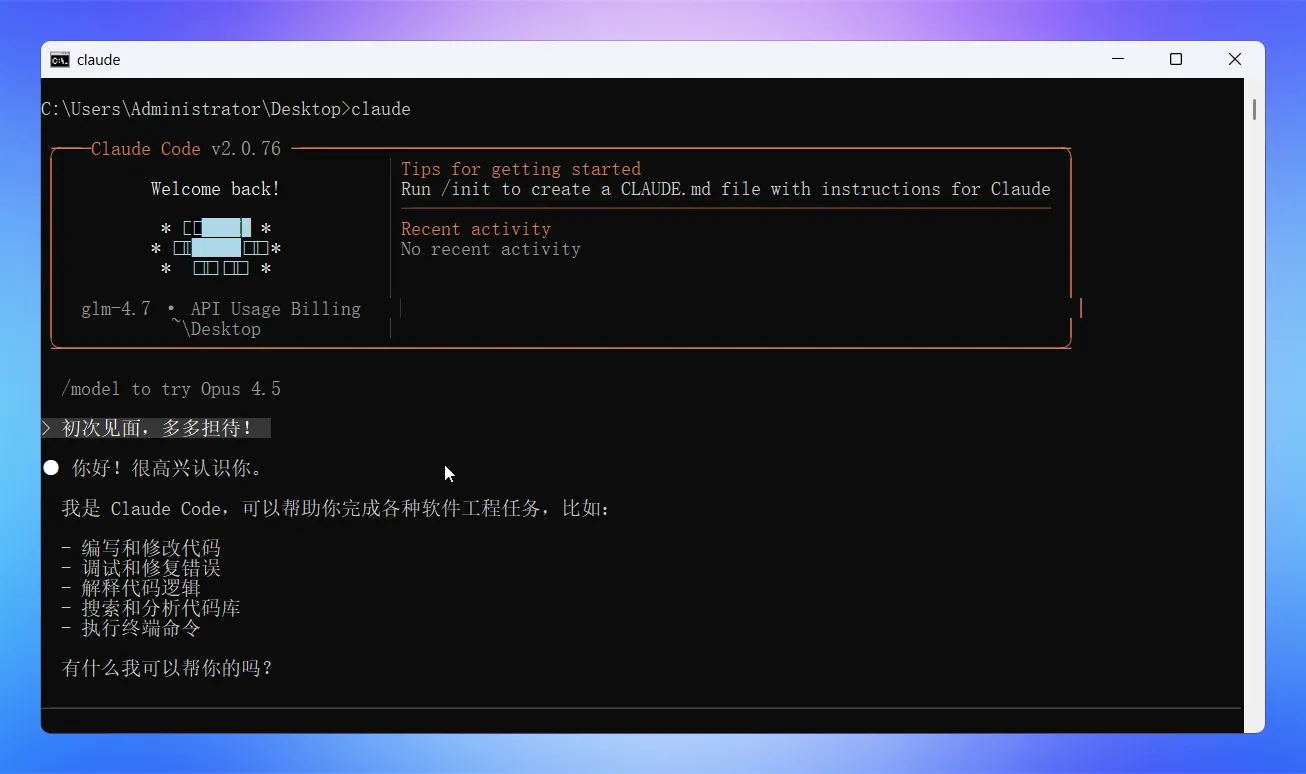Click the '执行终端命令' list item
Screen dimensions: 1306x774
[x=141, y=628]
